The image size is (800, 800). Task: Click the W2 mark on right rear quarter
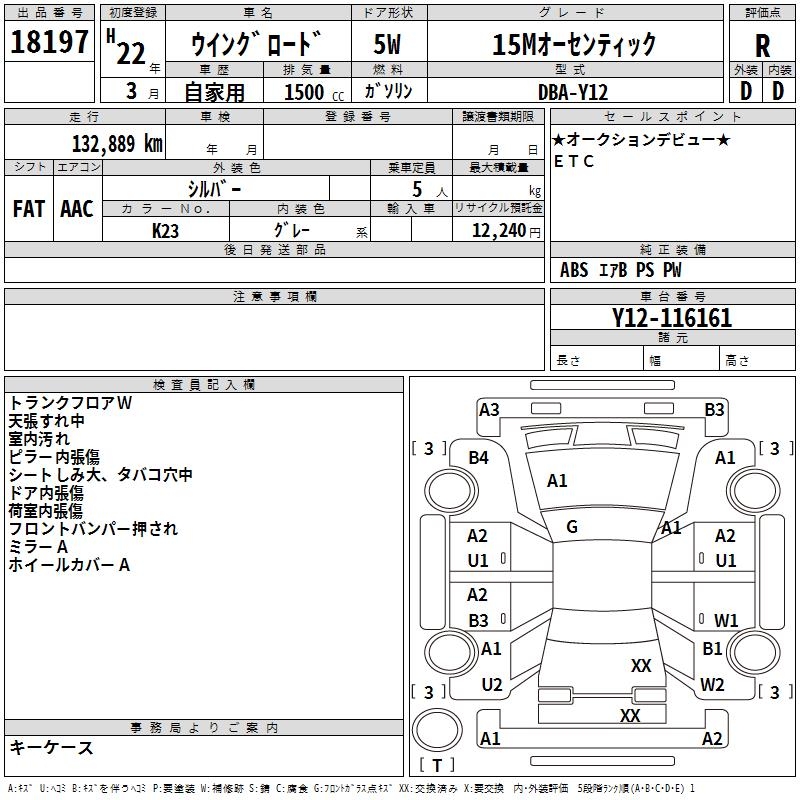(712, 684)
